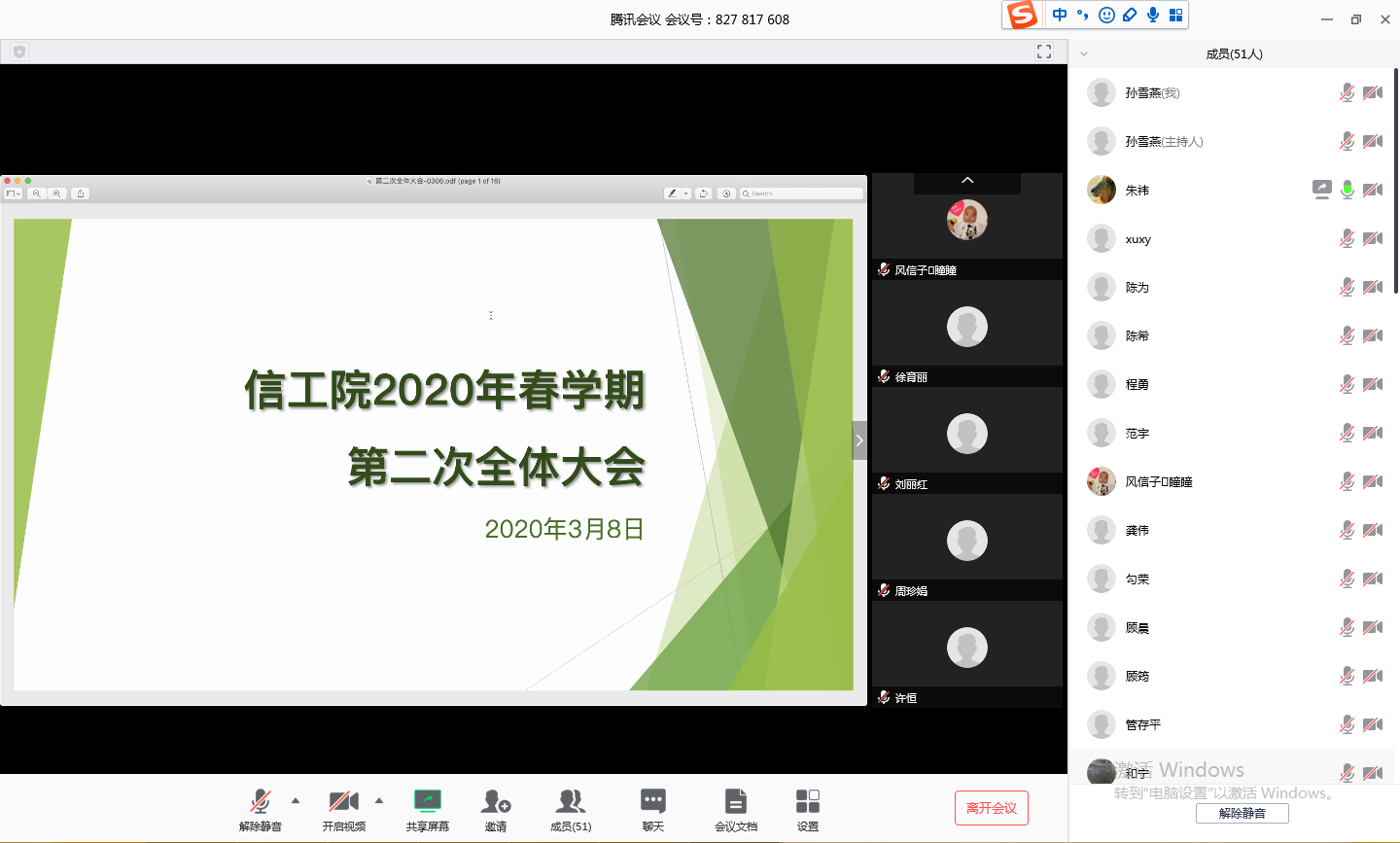The image size is (1400, 843).
Task: Click the members (51) icon
Action: pos(571,802)
